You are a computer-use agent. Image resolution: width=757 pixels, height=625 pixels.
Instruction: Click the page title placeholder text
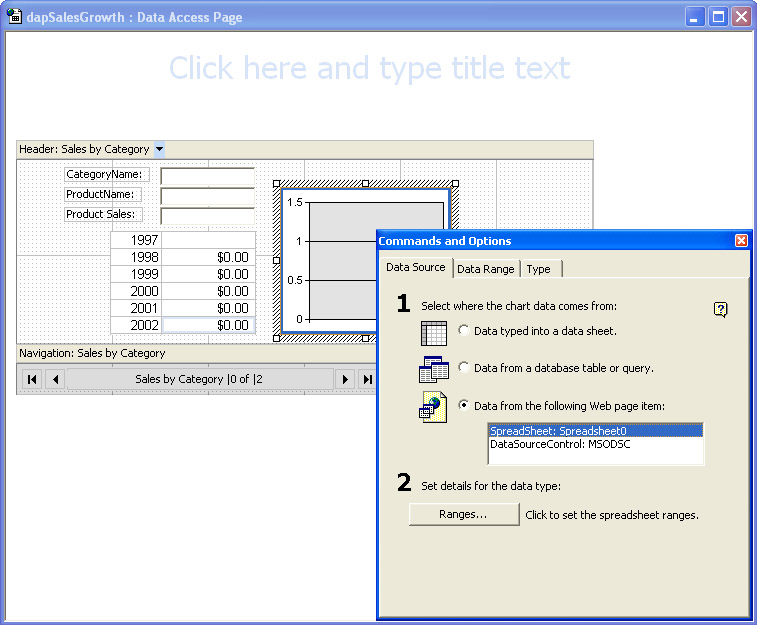[x=369, y=68]
